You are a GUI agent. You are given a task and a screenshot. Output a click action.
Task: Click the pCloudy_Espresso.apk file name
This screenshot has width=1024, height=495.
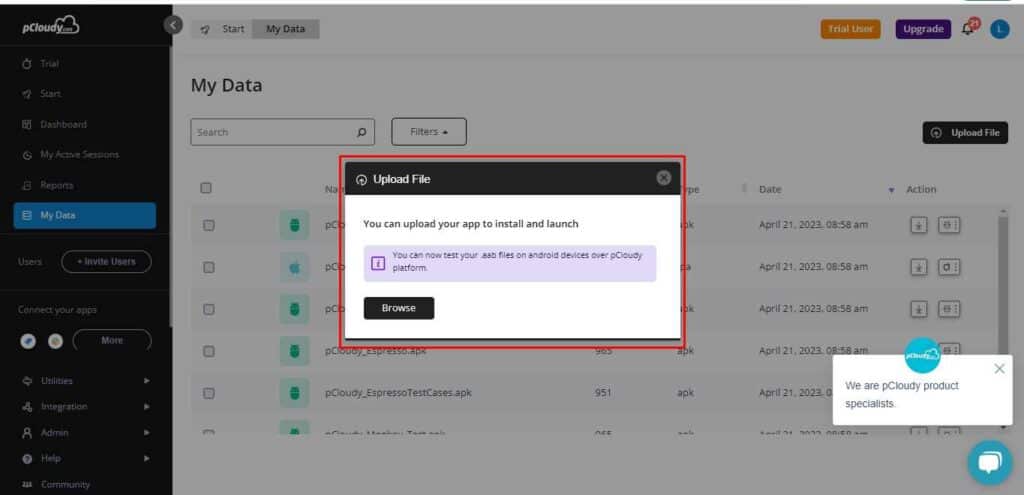point(376,351)
